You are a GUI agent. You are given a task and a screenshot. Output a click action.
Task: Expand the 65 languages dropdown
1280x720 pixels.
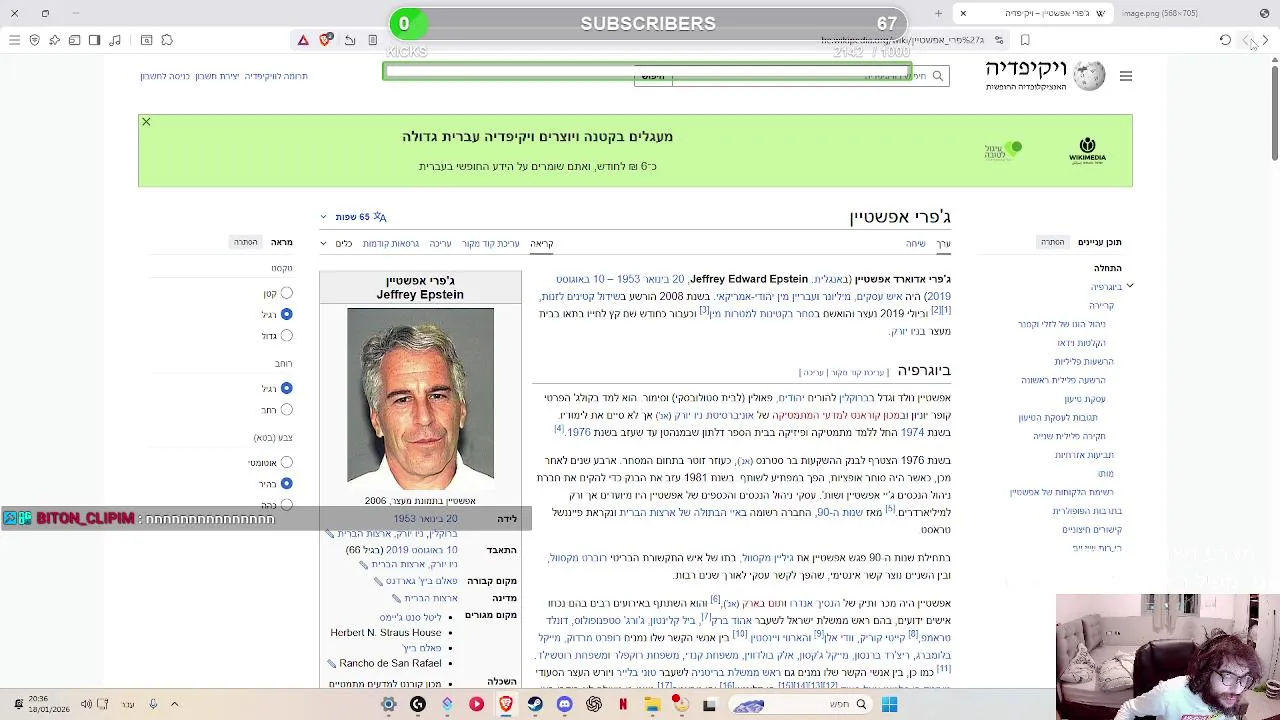[353, 216]
